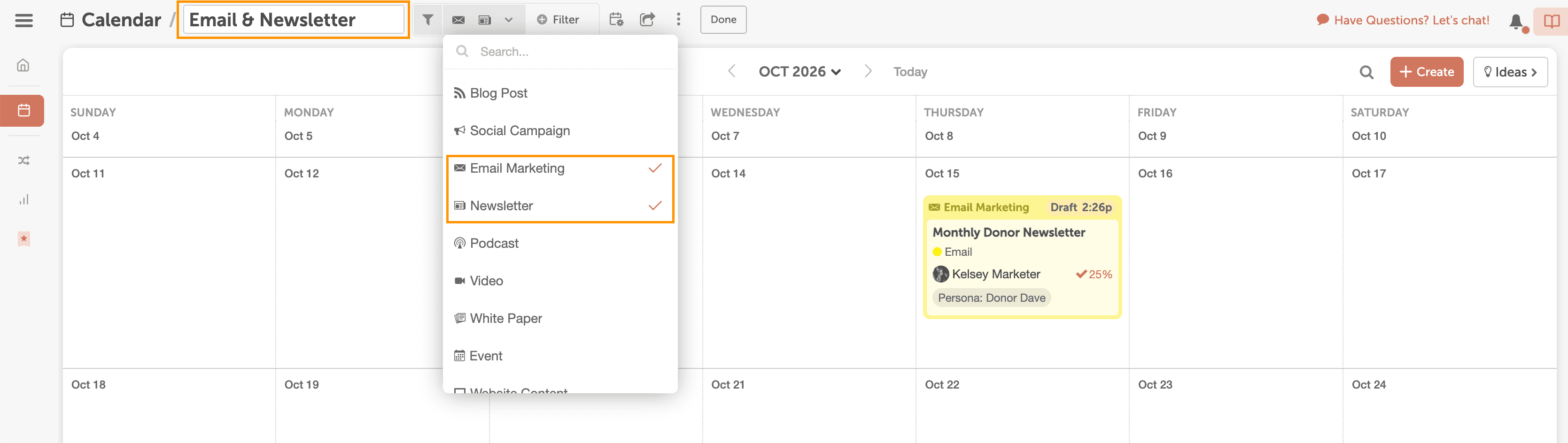The image size is (1568, 443).
Task: Click the notifications bell icon
Action: click(1516, 21)
